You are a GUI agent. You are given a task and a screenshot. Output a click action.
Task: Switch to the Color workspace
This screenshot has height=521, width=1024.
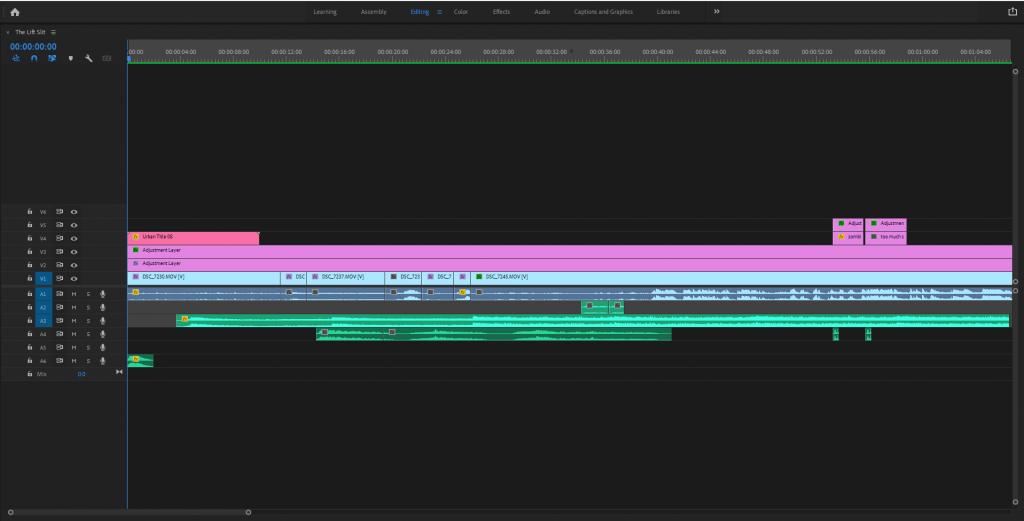tap(460, 12)
